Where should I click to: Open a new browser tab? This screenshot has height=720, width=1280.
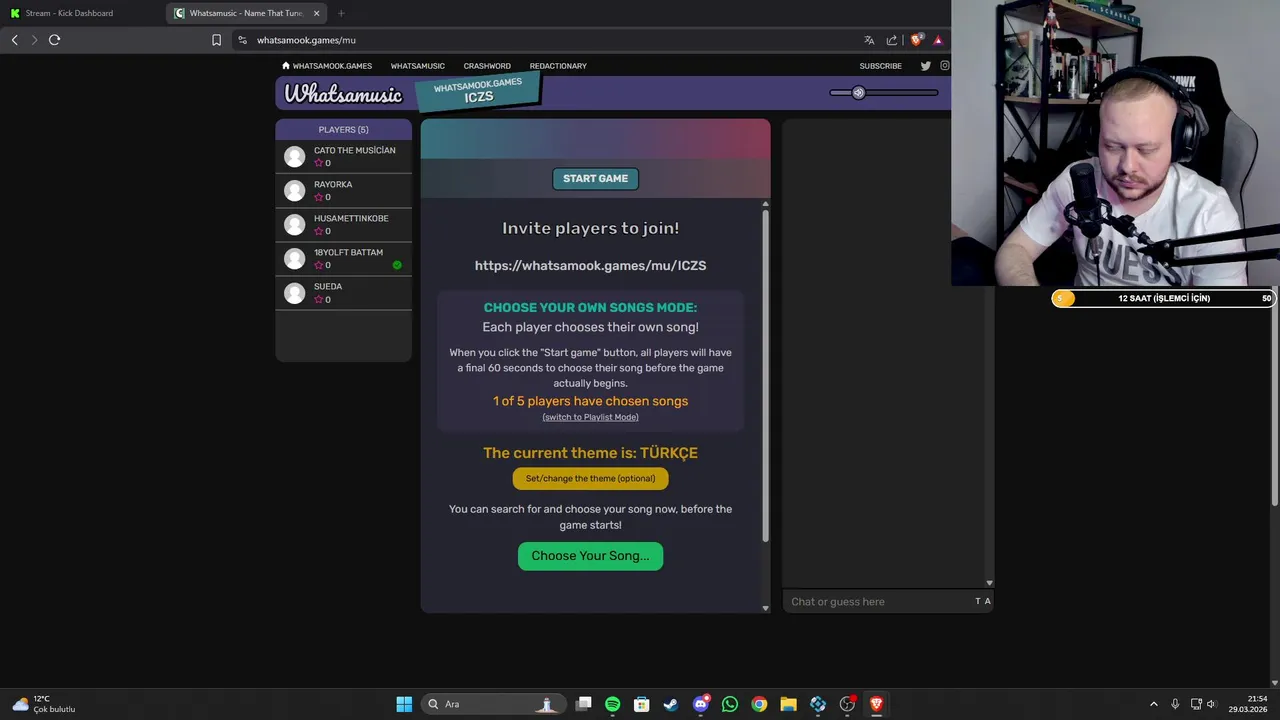coord(341,13)
